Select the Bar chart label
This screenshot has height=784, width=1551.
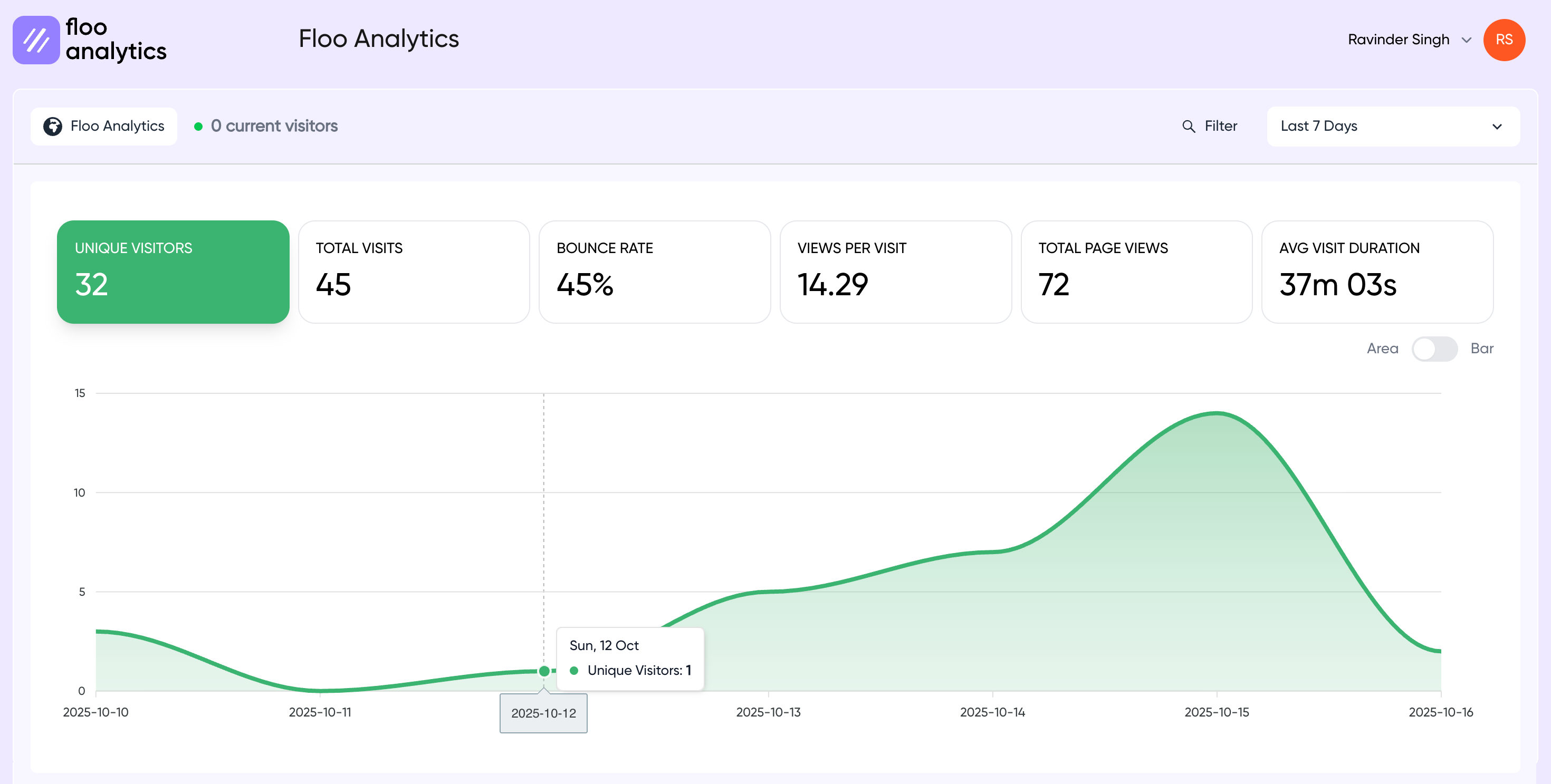(1481, 349)
